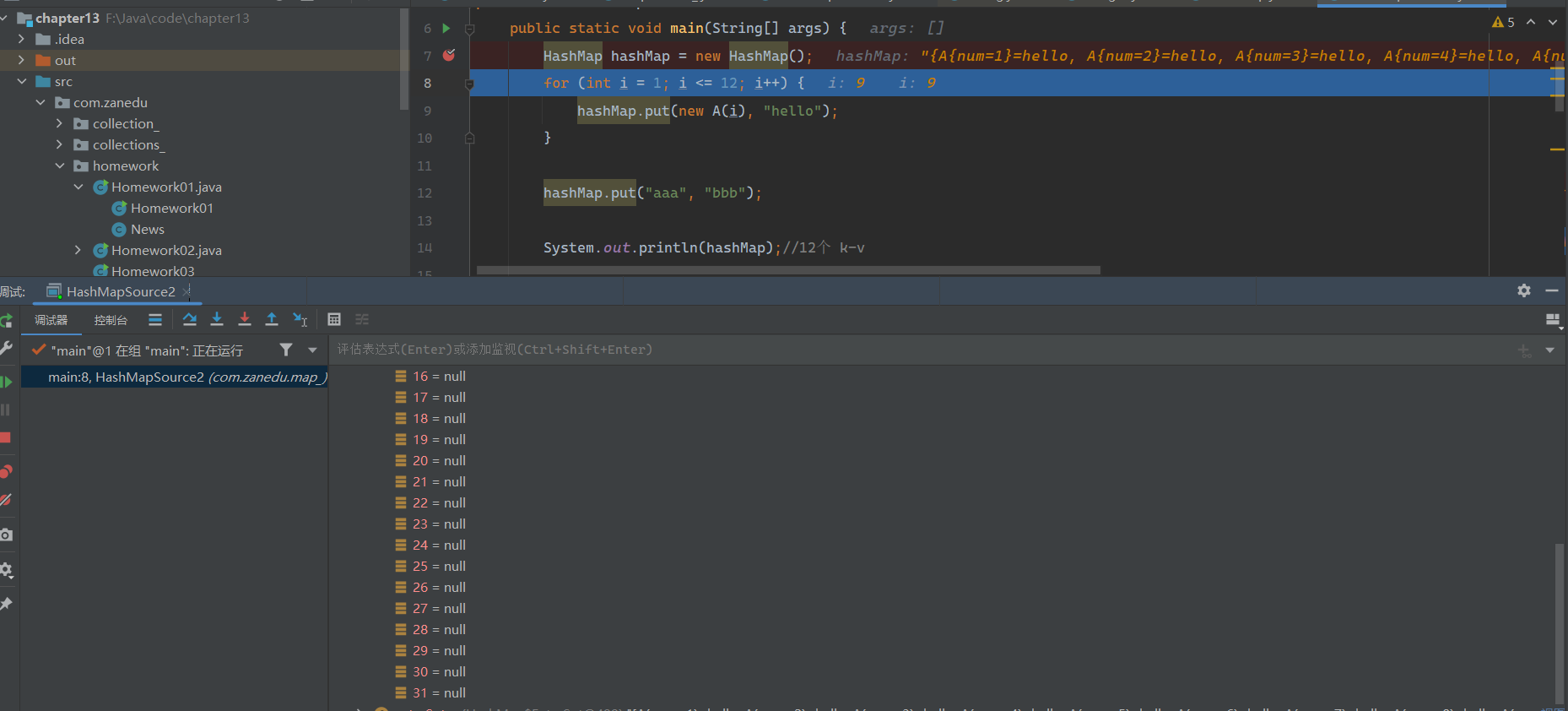Viewport: 1568px width, 711px height.
Task: Click the Rerun debug session icon
Action: tap(6, 320)
